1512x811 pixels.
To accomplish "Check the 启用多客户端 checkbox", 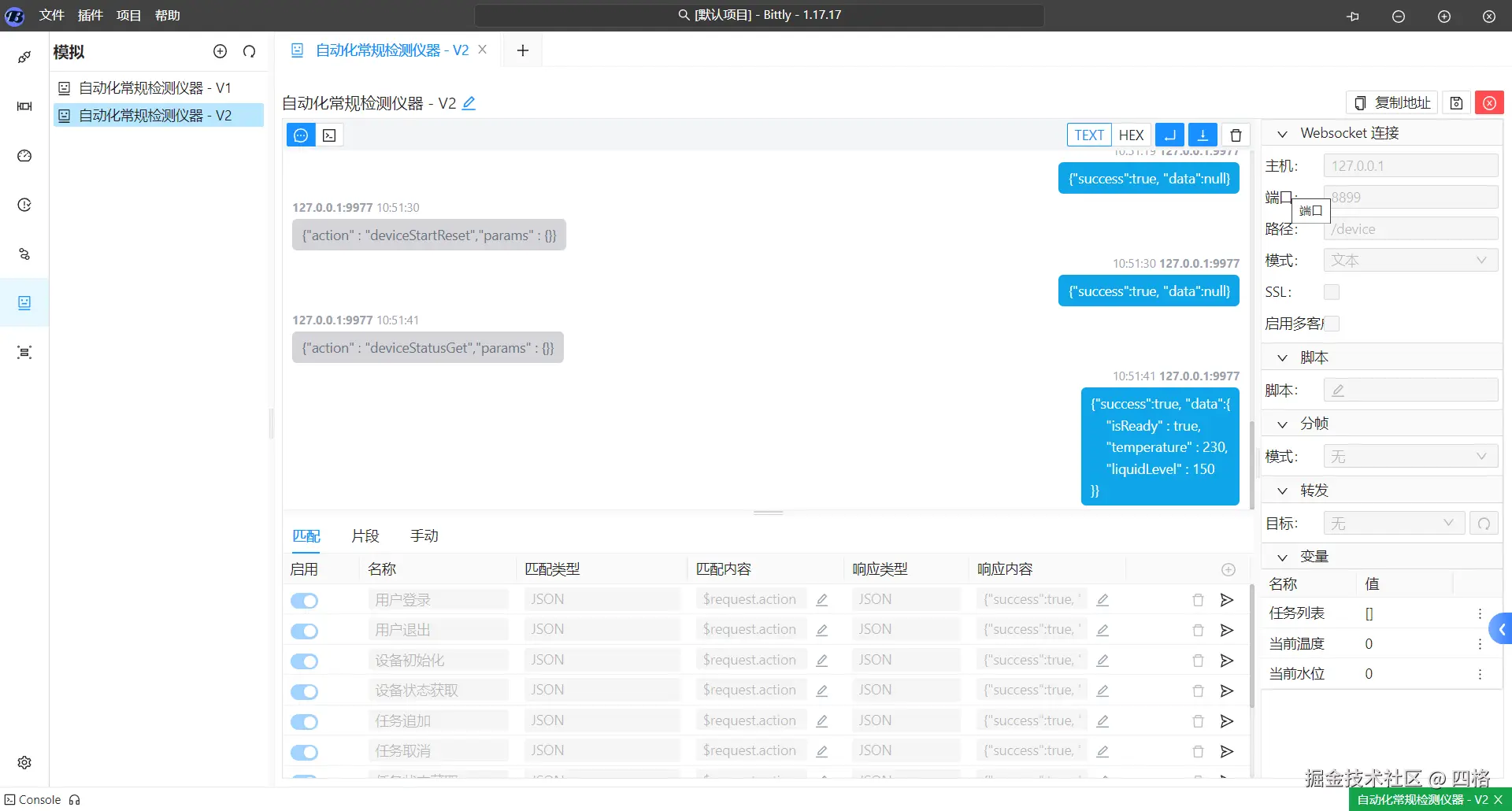I will coord(1332,324).
